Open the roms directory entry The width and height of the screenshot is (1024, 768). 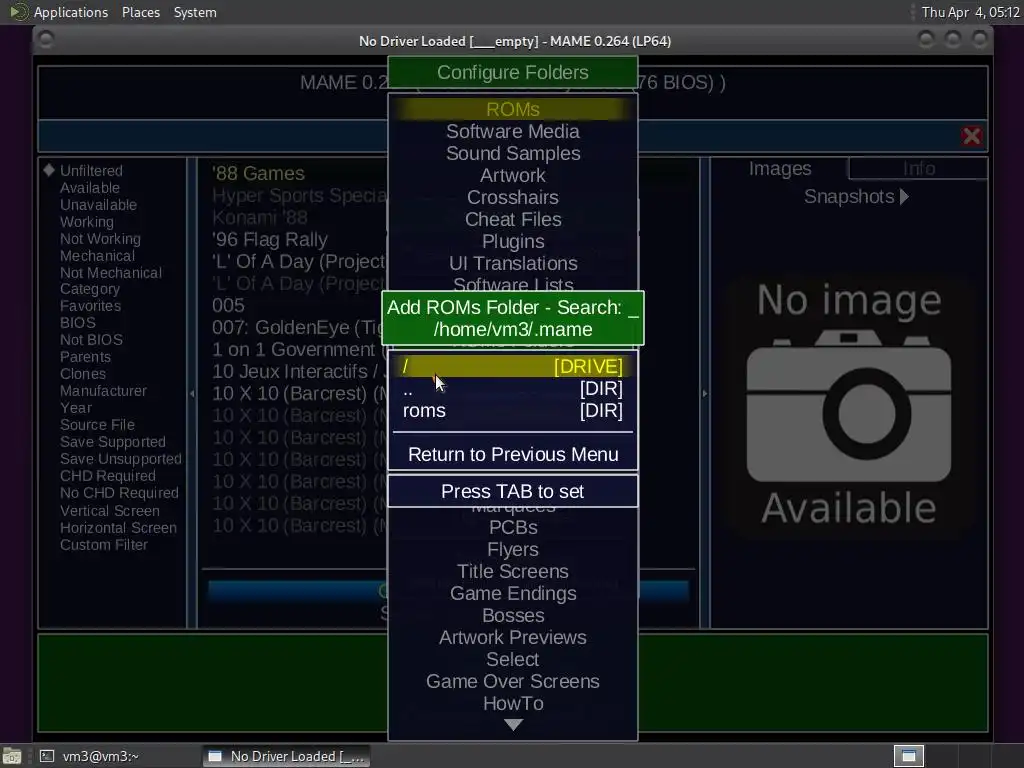pos(513,411)
